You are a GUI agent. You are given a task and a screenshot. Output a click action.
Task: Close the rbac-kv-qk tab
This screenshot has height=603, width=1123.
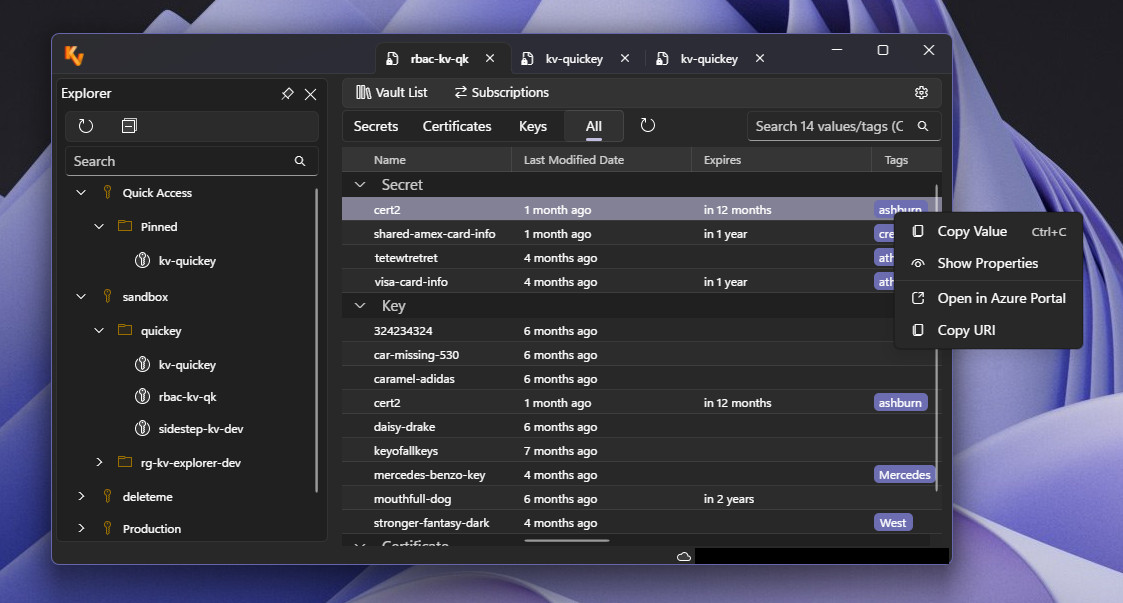point(490,59)
